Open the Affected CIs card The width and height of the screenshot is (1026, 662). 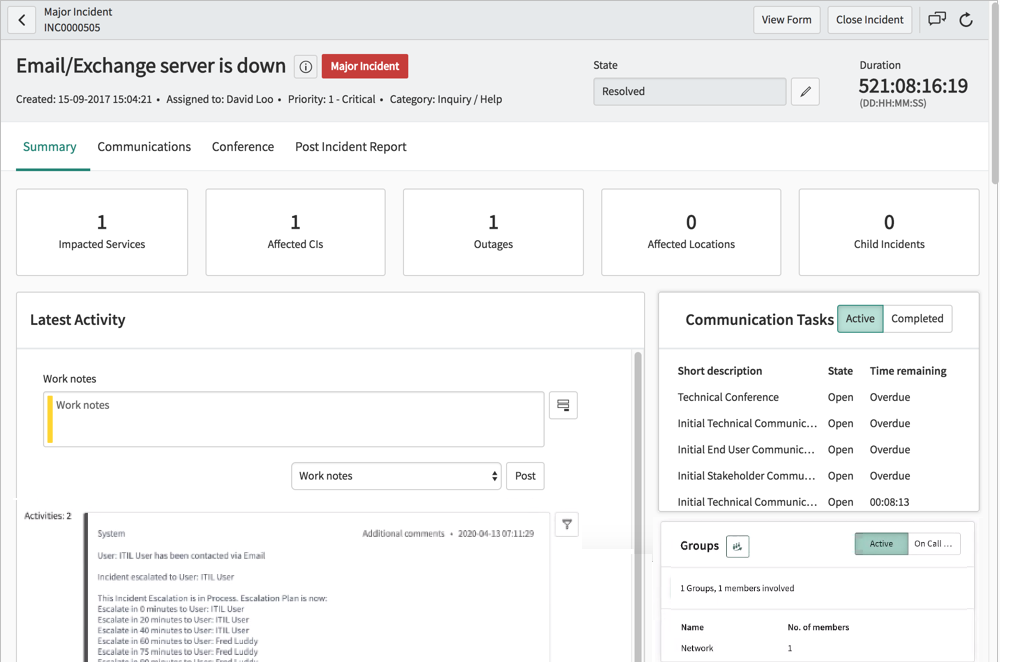coord(295,232)
